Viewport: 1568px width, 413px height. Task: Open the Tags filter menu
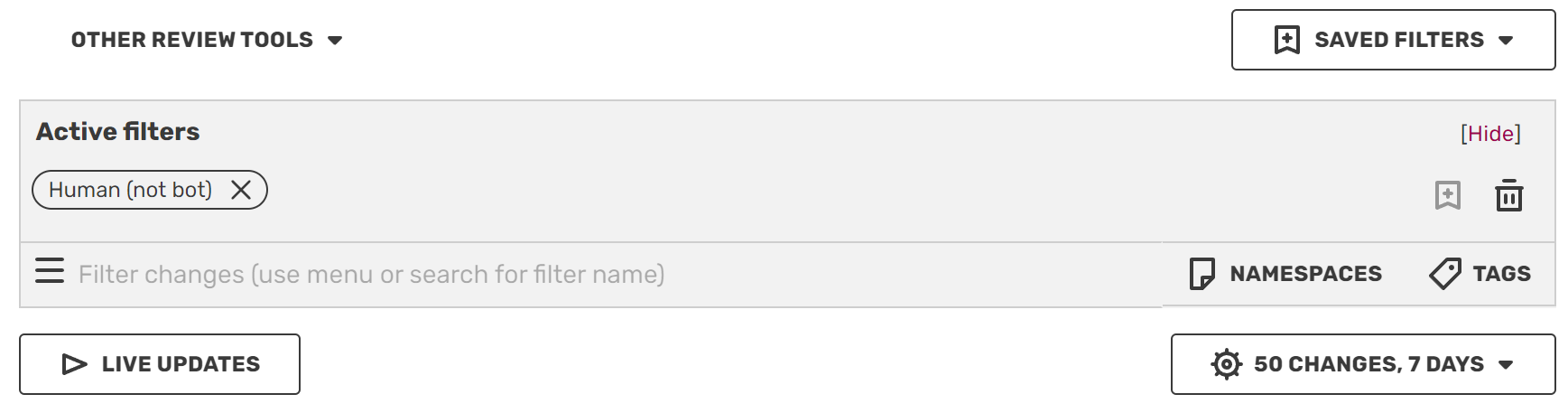(x=1500, y=274)
